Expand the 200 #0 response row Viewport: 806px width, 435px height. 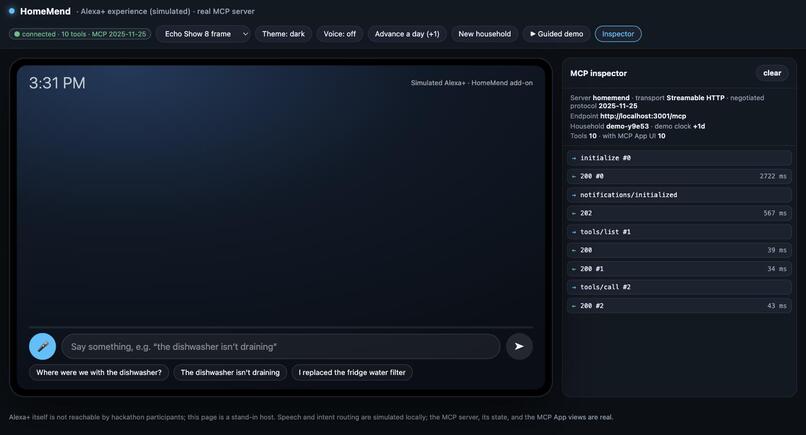pos(679,176)
